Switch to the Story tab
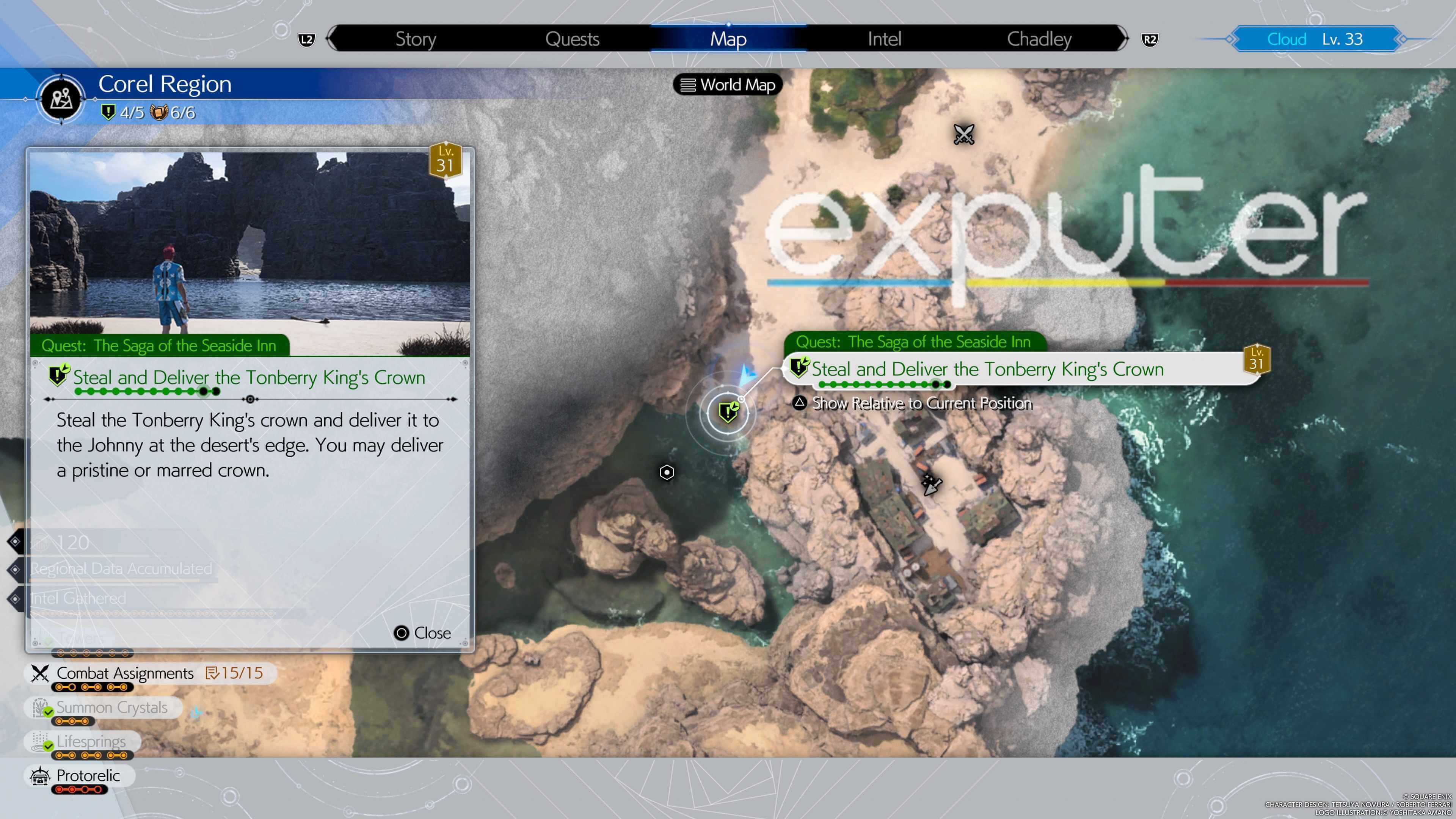This screenshot has height=819, width=1456. 416,39
